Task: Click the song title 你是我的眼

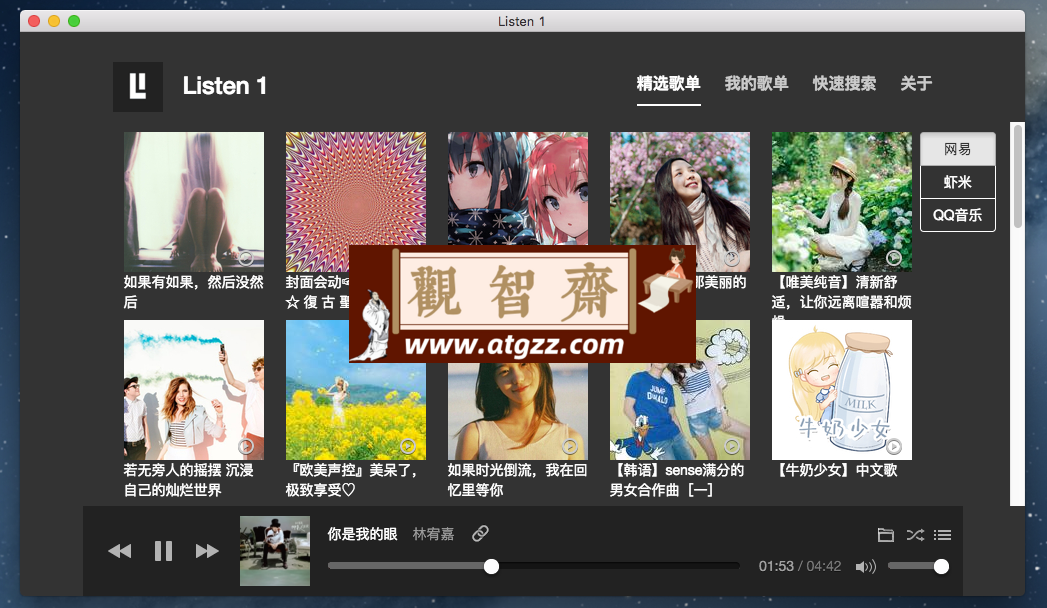Action: point(363,534)
